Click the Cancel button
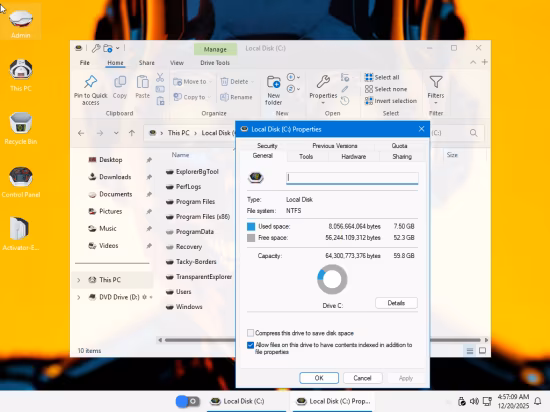550x412 pixels. 362,378
